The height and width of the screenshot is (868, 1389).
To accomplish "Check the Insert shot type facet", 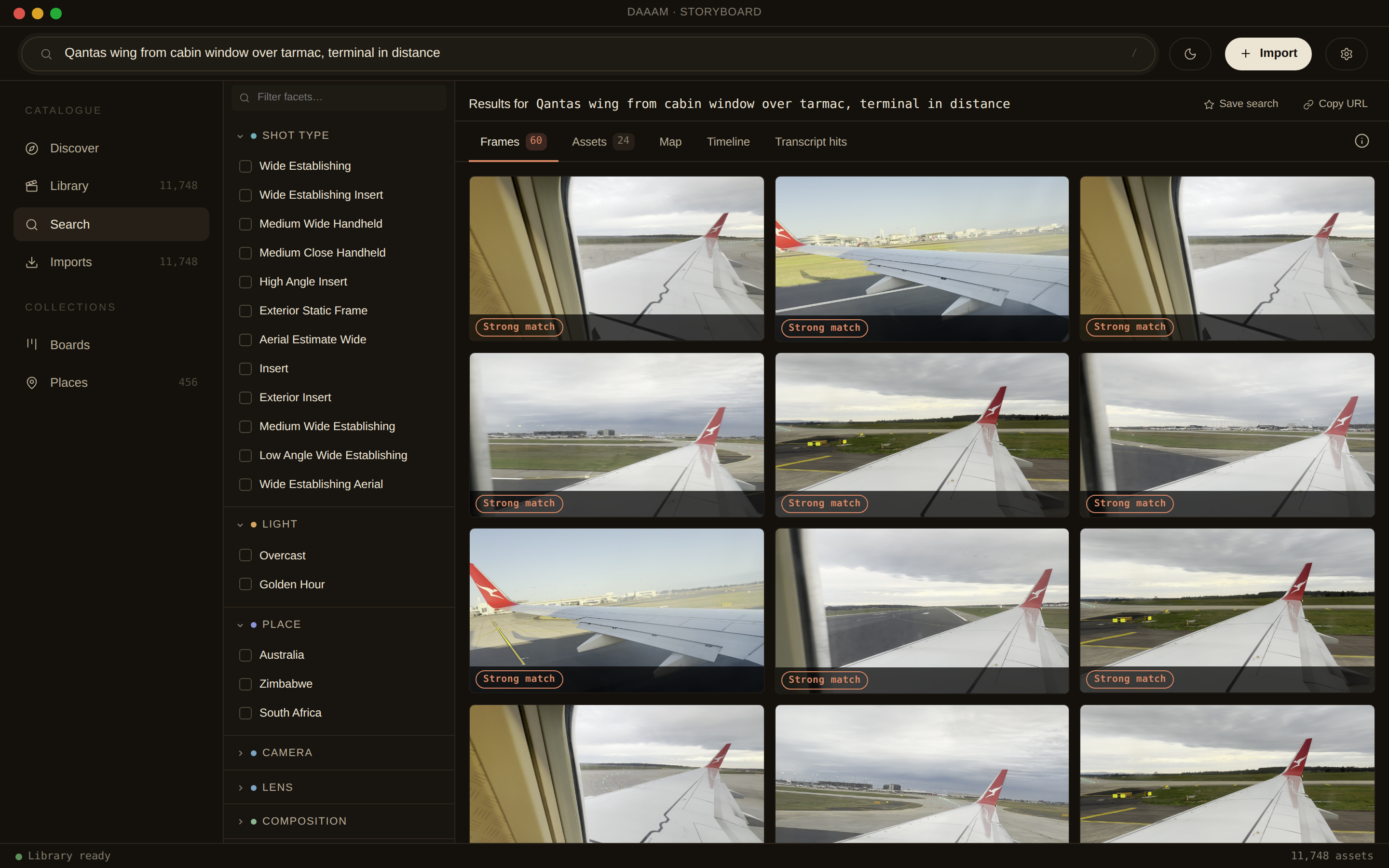I will [245, 368].
